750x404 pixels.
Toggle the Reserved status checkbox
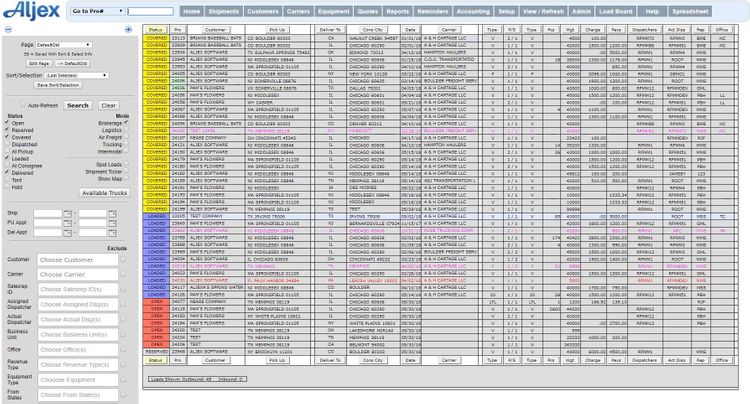[x=7, y=130]
